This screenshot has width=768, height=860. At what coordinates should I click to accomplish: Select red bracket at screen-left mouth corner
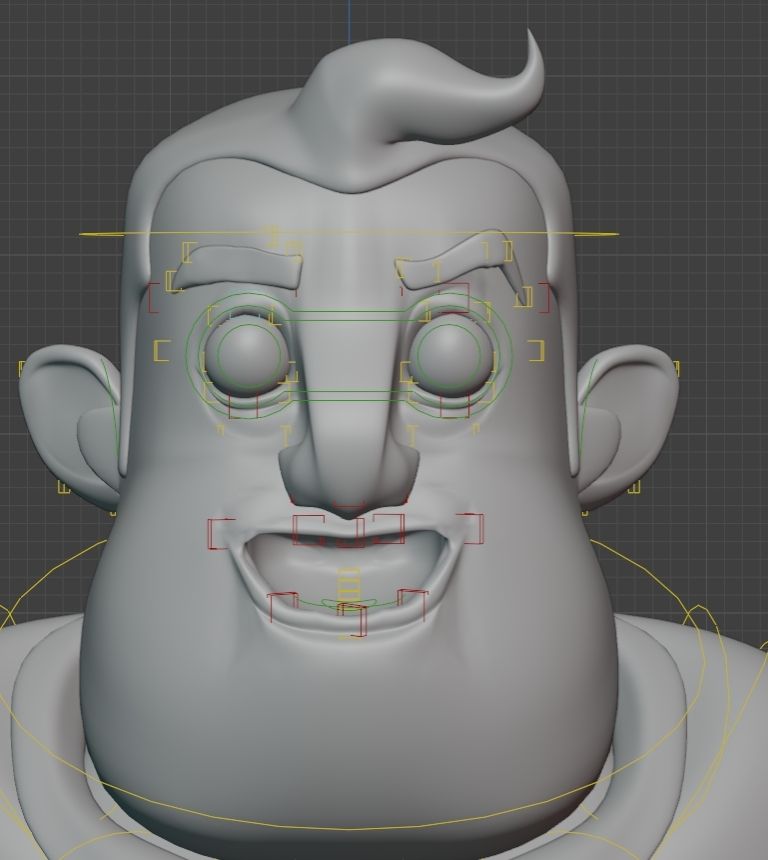click(x=221, y=534)
